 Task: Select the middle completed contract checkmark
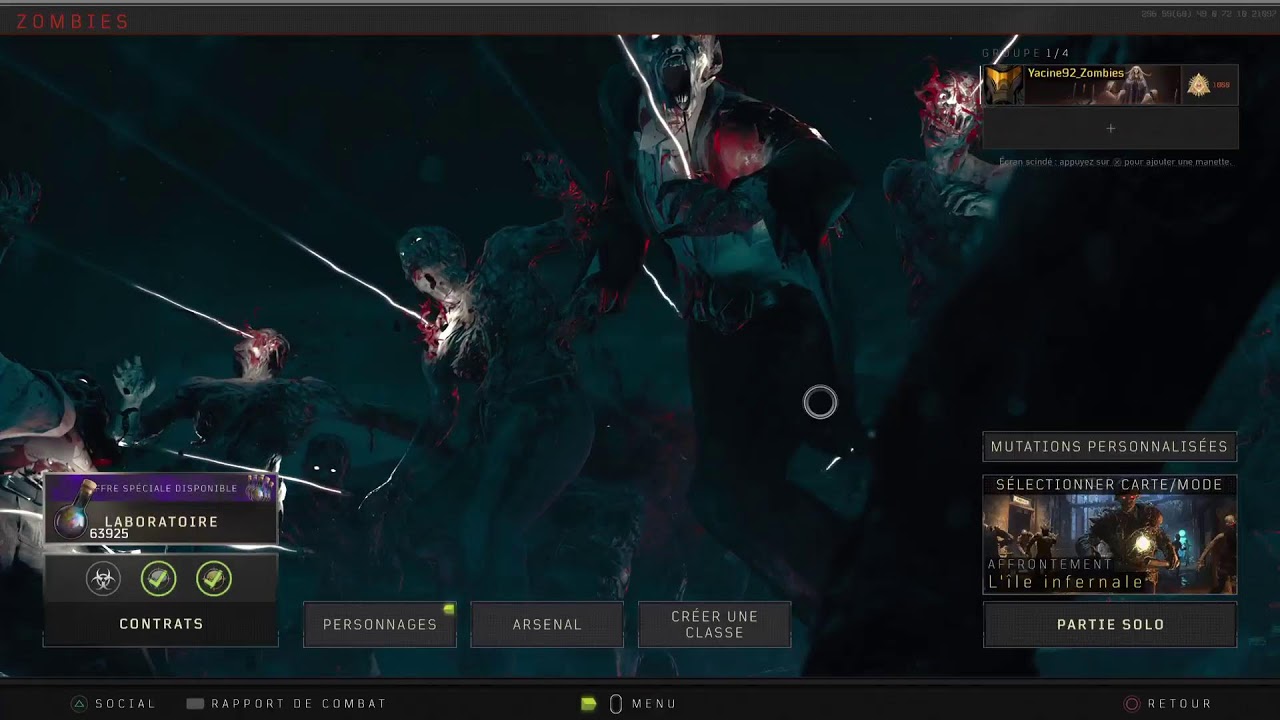[x=158, y=578]
